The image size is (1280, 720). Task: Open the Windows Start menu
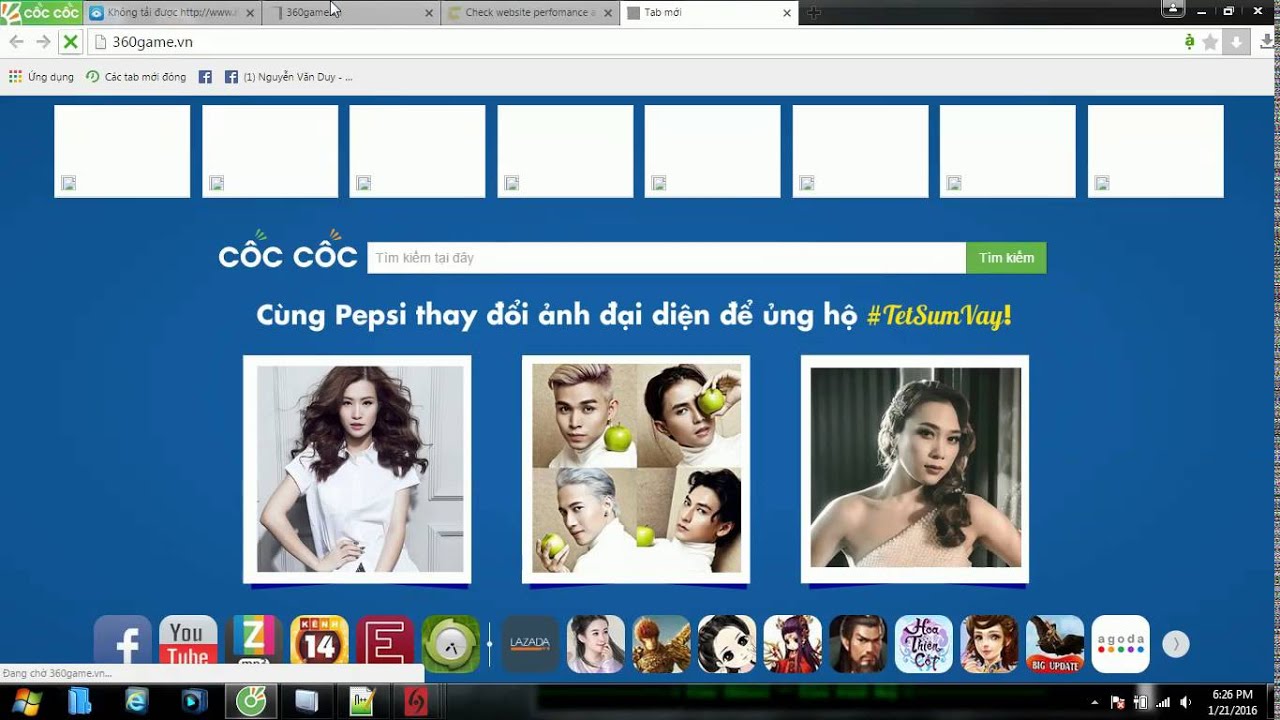tap(28, 701)
